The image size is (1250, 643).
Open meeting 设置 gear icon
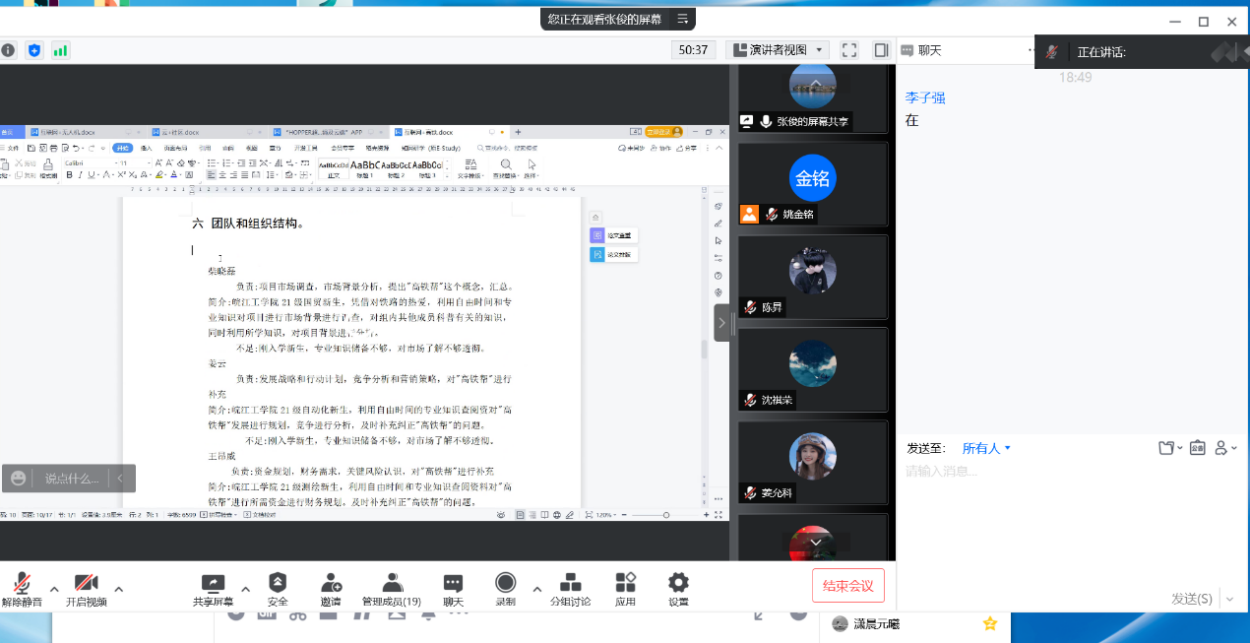tap(678, 584)
